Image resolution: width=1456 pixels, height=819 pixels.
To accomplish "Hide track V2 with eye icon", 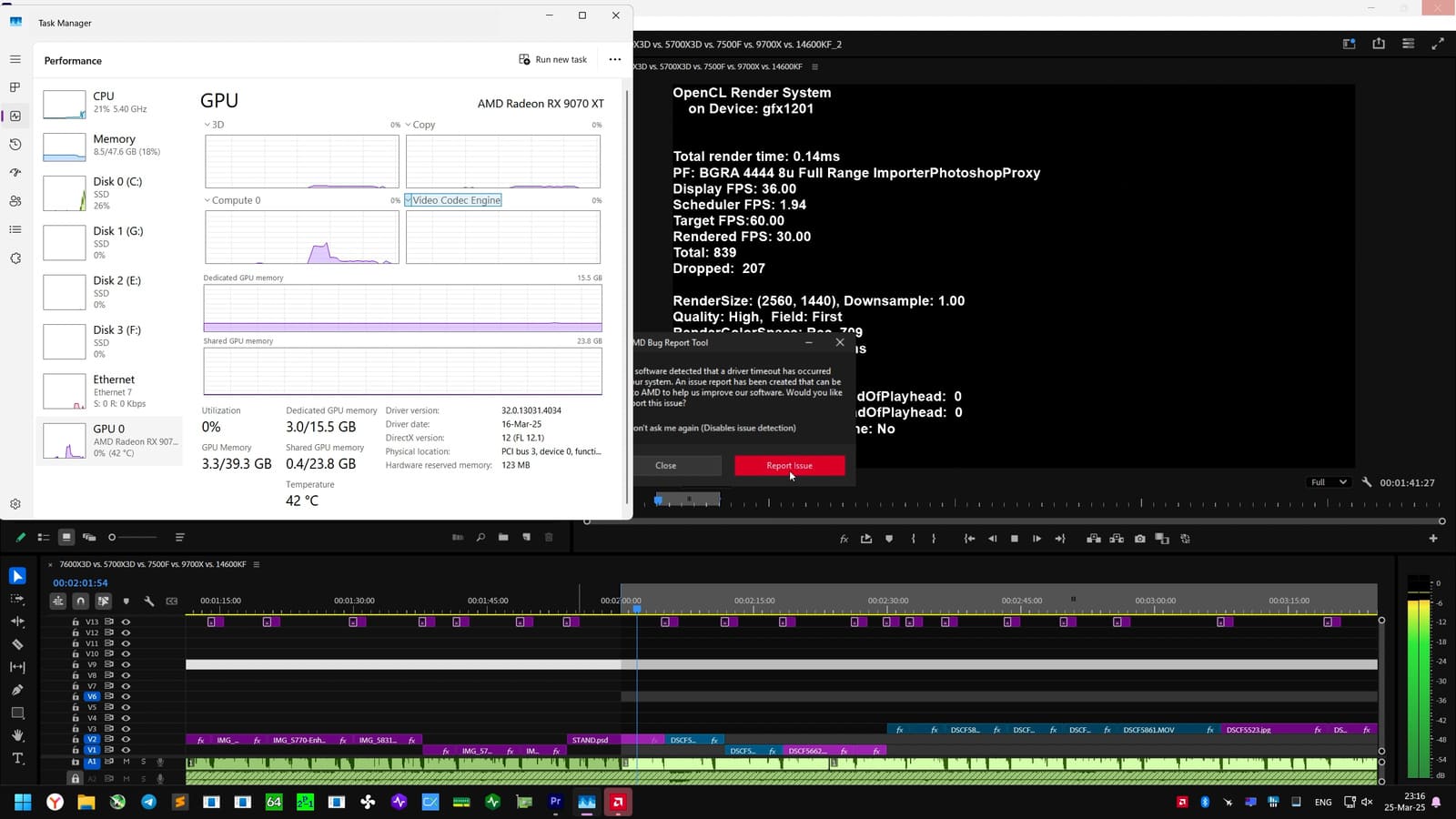I will pyautogui.click(x=126, y=739).
